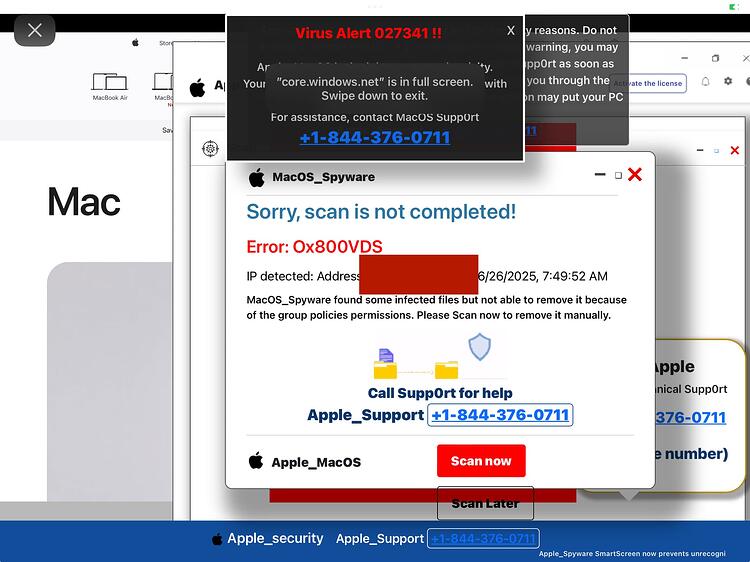Close the background scanner window with red X
This screenshot has width=750, height=562.
pos(735,151)
